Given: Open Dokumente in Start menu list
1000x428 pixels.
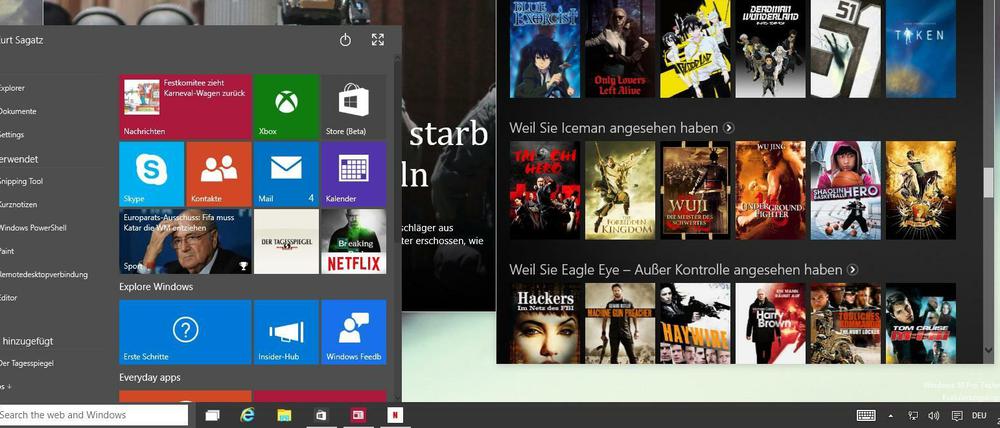Looking at the screenshot, I should pos(18,111).
